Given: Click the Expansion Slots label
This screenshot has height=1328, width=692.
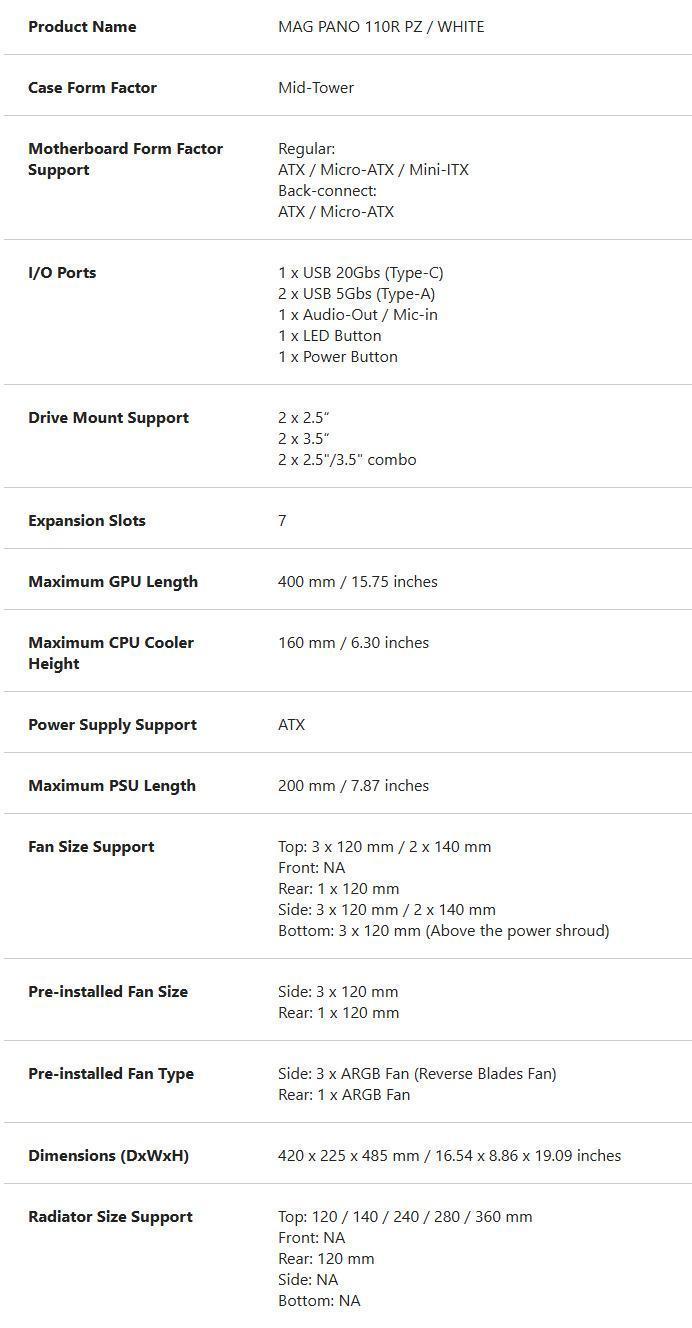Looking at the screenshot, I should pos(87,521).
